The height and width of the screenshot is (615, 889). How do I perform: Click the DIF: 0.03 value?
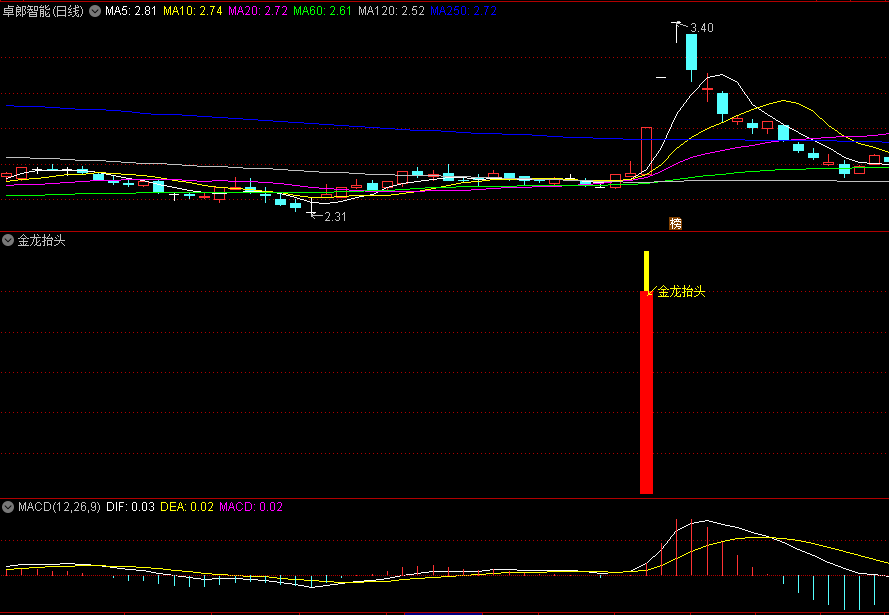click(x=130, y=507)
